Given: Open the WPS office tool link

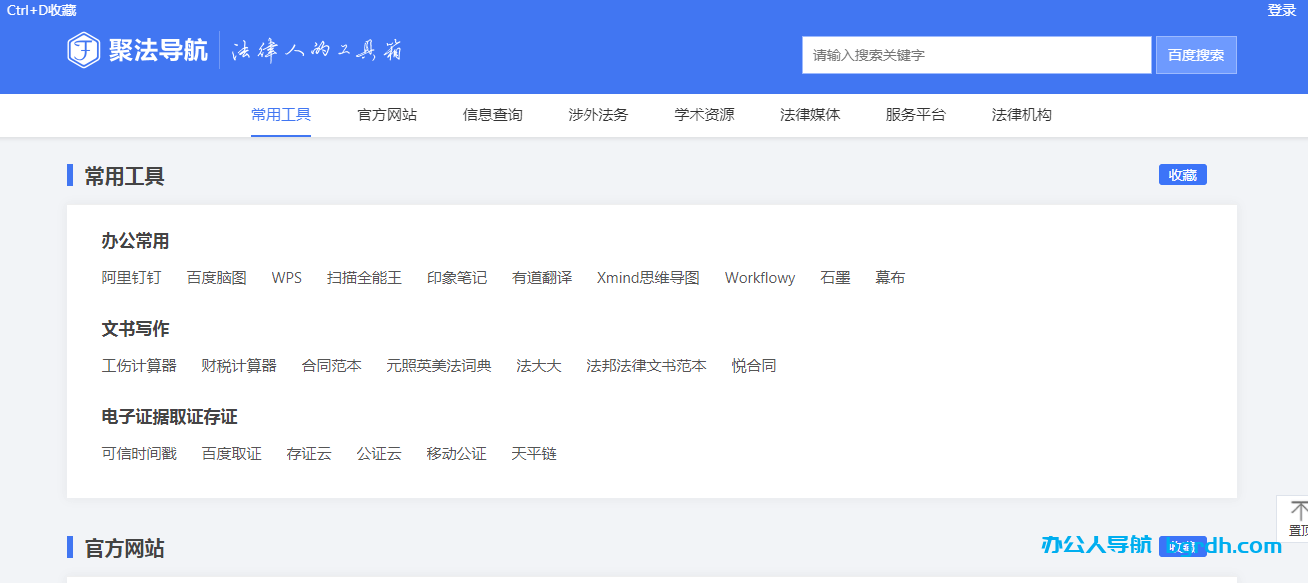Looking at the screenshot, I should [287, 277].
